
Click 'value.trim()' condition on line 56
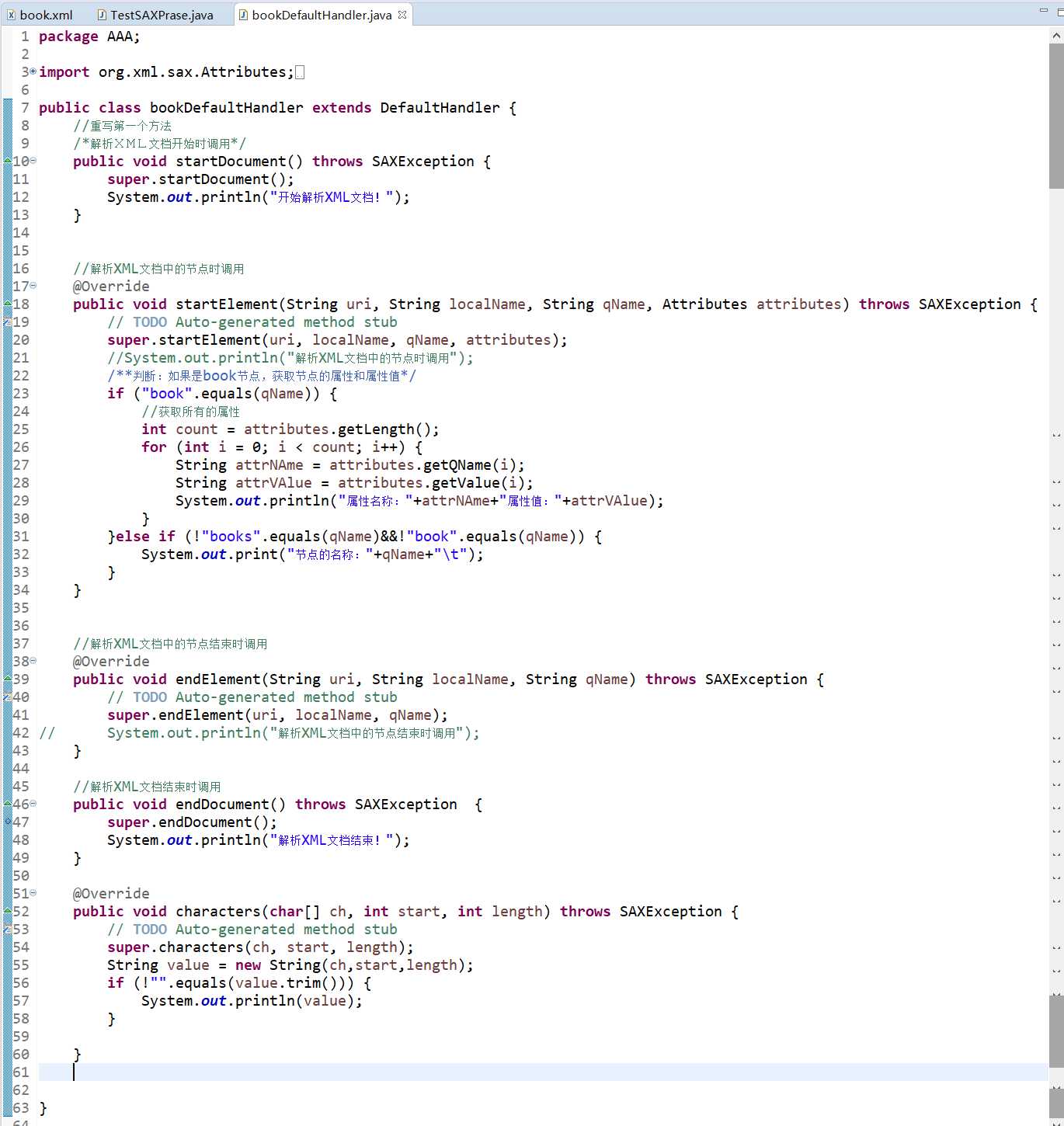(286, 983)
